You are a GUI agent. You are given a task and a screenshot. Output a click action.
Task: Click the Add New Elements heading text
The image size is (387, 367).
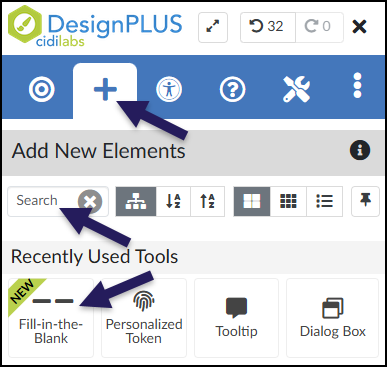click(98, 151)
